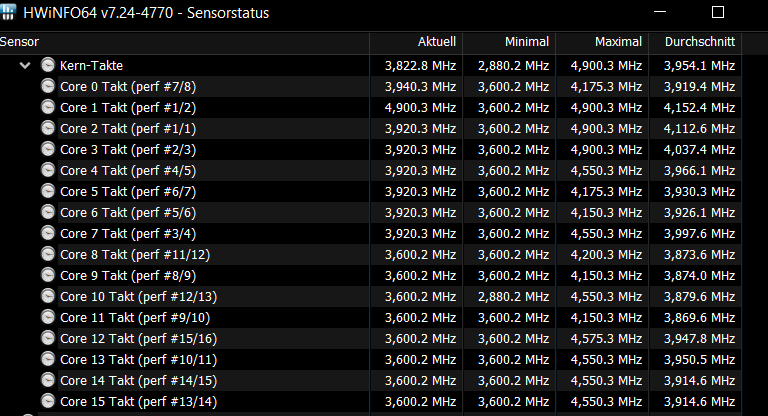Click the Core 0 Takt clock icon
The width and height of the screenshot is (768, 416).
pyautogui.click(x=47, y=86)
